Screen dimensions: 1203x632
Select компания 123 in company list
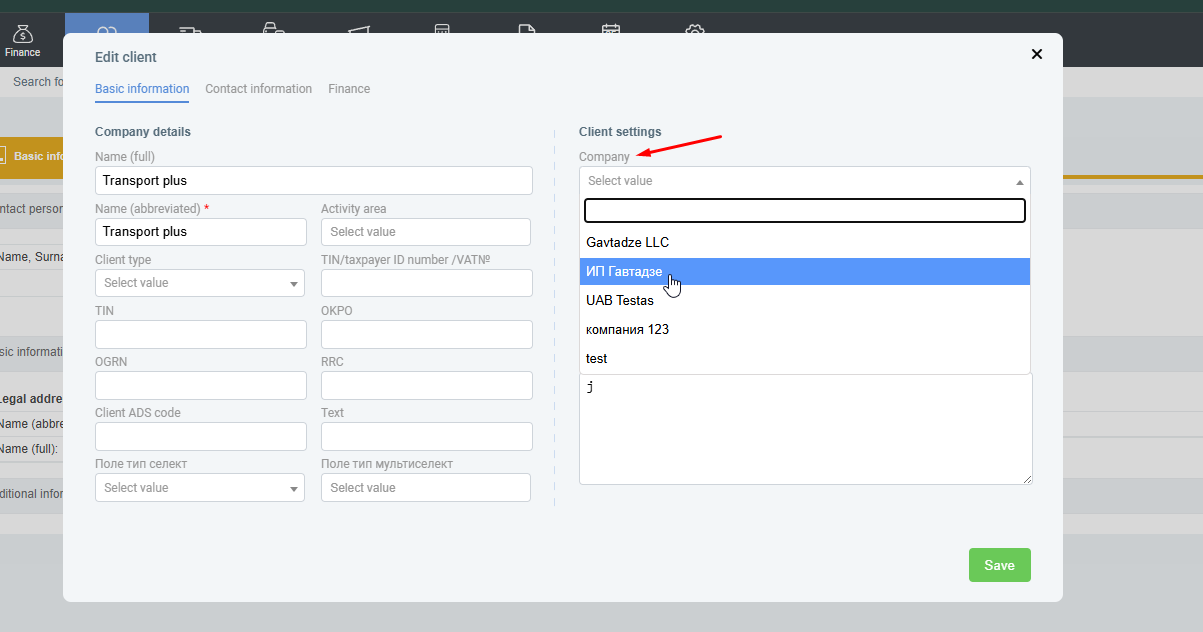pyautogui.click(x=627, y=329)
